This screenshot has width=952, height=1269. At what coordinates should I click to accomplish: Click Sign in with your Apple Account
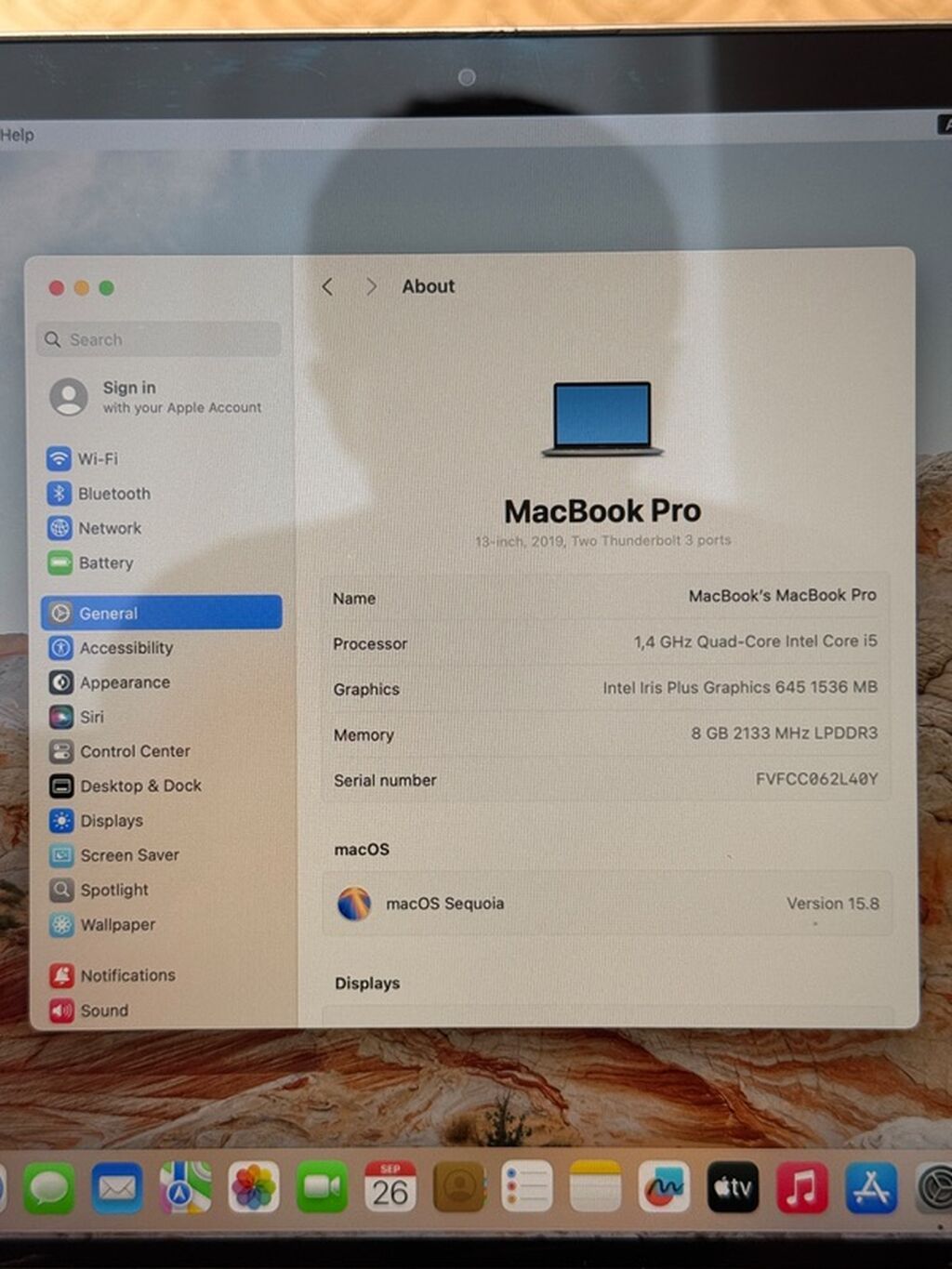coord(156,397)
